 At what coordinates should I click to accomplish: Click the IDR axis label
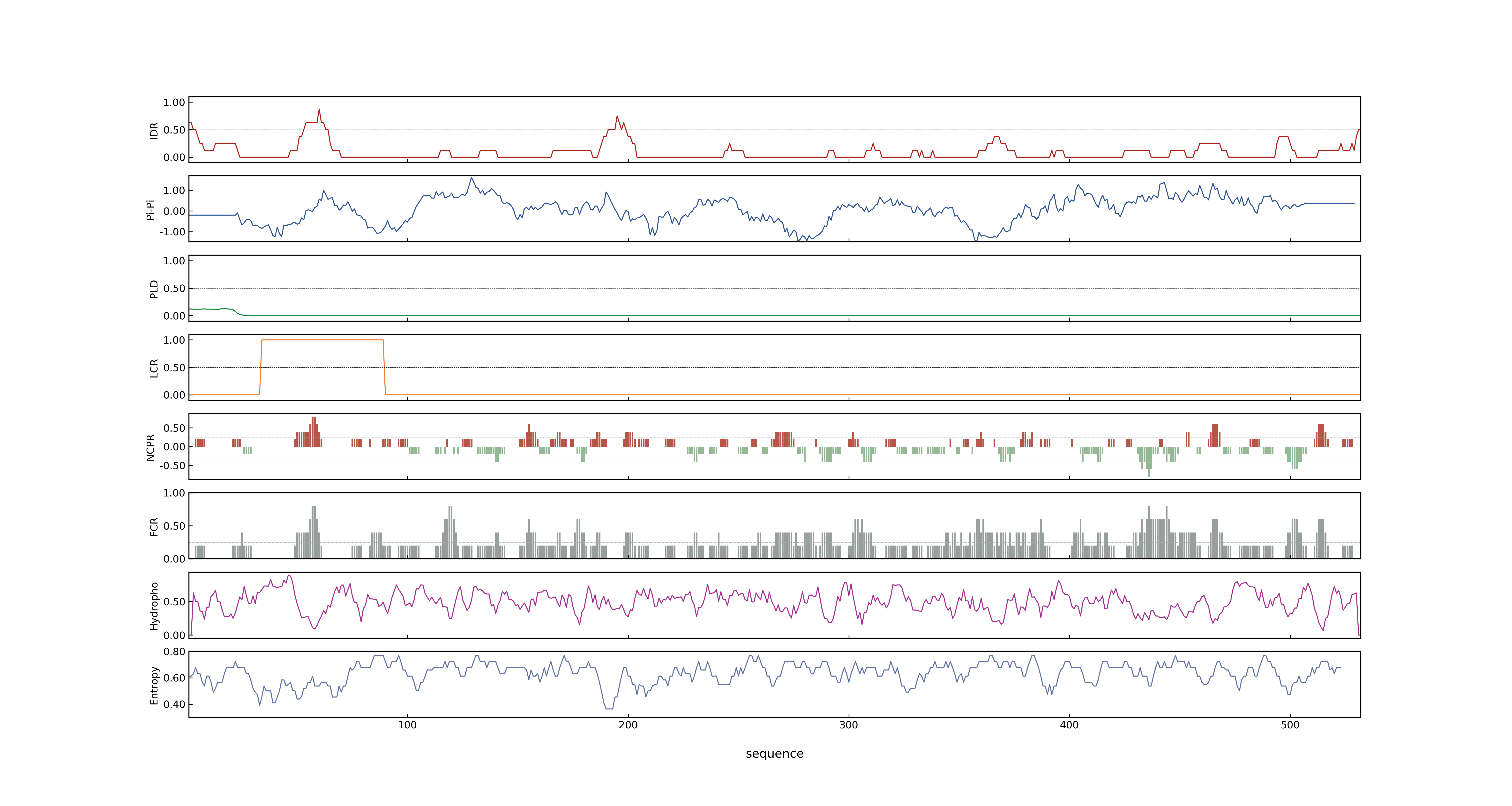[154, 130]
